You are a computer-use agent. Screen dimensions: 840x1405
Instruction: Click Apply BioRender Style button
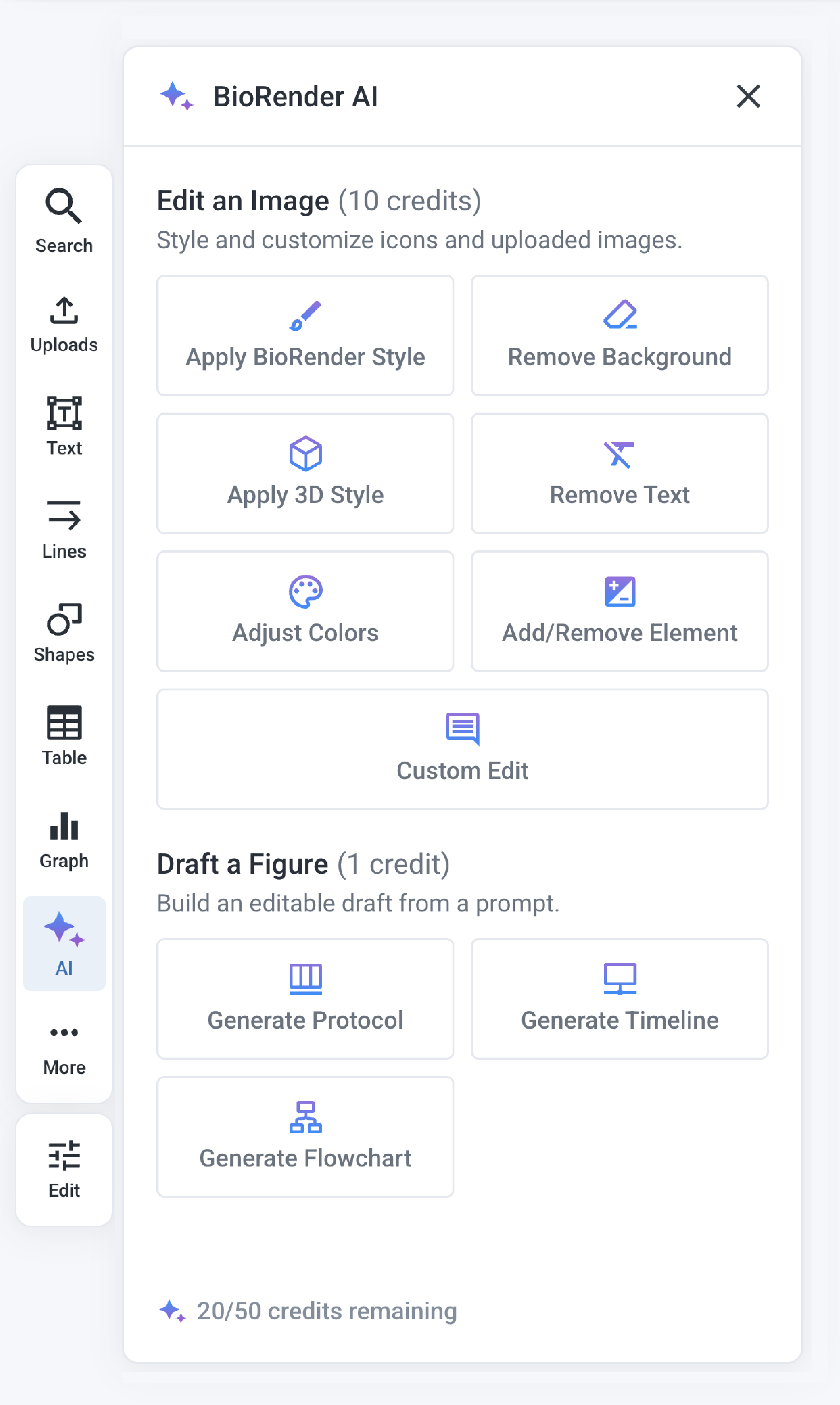pyautogui.click(x=305, y=336)
